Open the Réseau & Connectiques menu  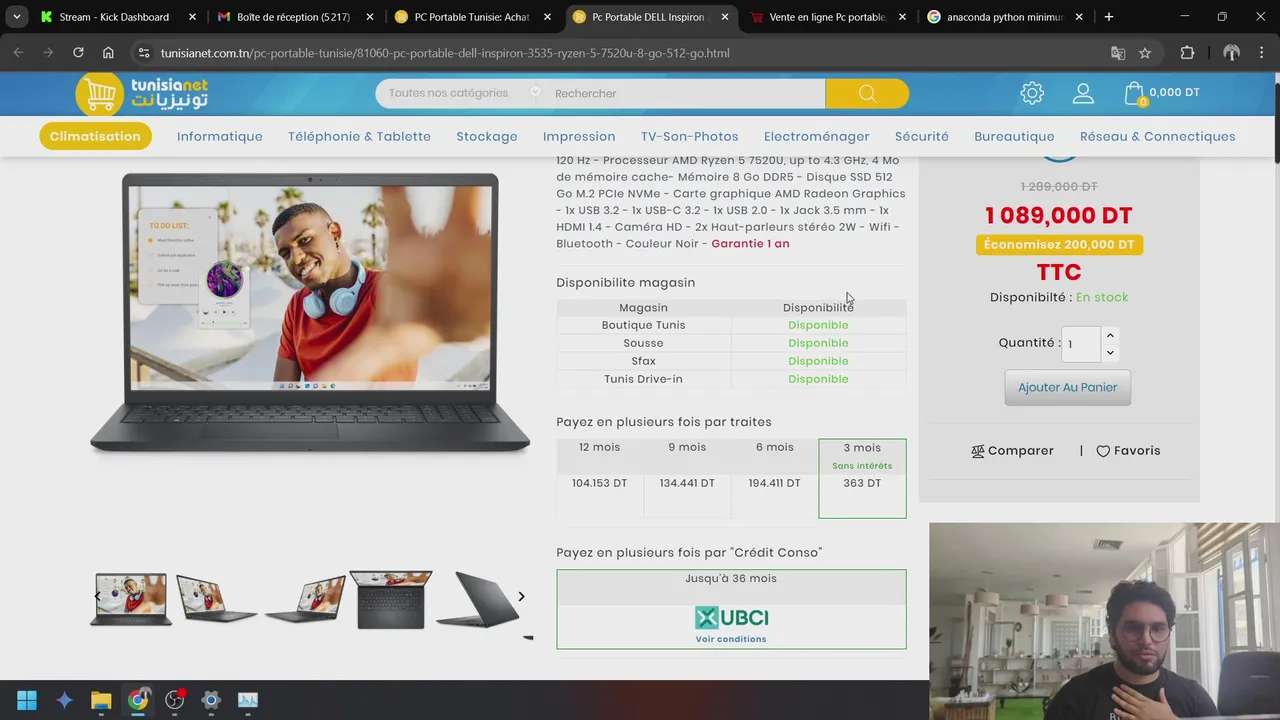[1158, 137]
